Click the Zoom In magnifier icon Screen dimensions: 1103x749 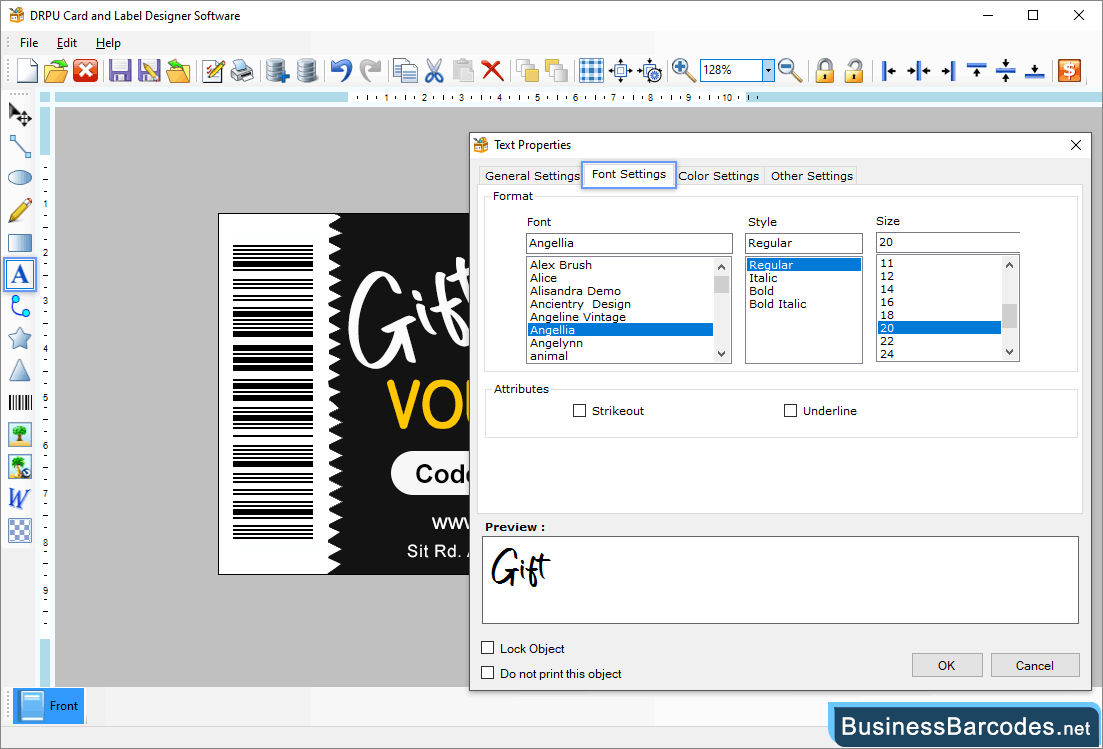pos(683,70)
